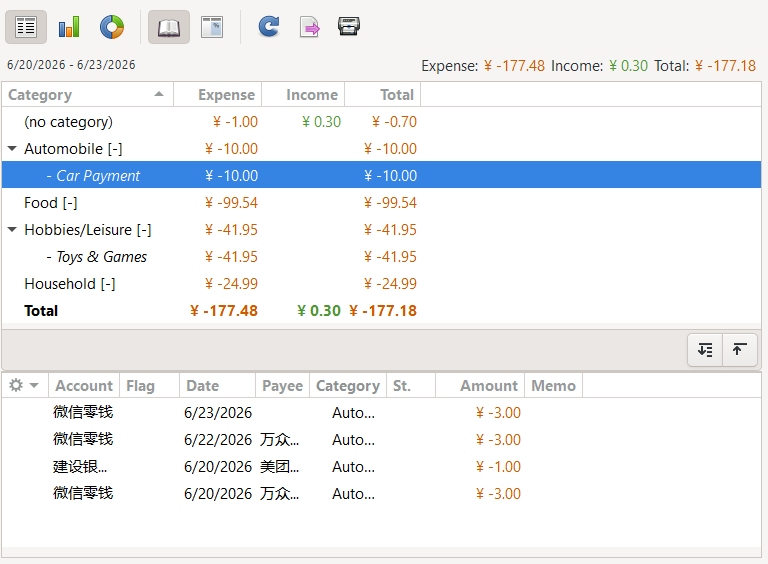Select the Automobile [-] row label
The width and height of the screenshot is (768, 564).
coord(73,148)
